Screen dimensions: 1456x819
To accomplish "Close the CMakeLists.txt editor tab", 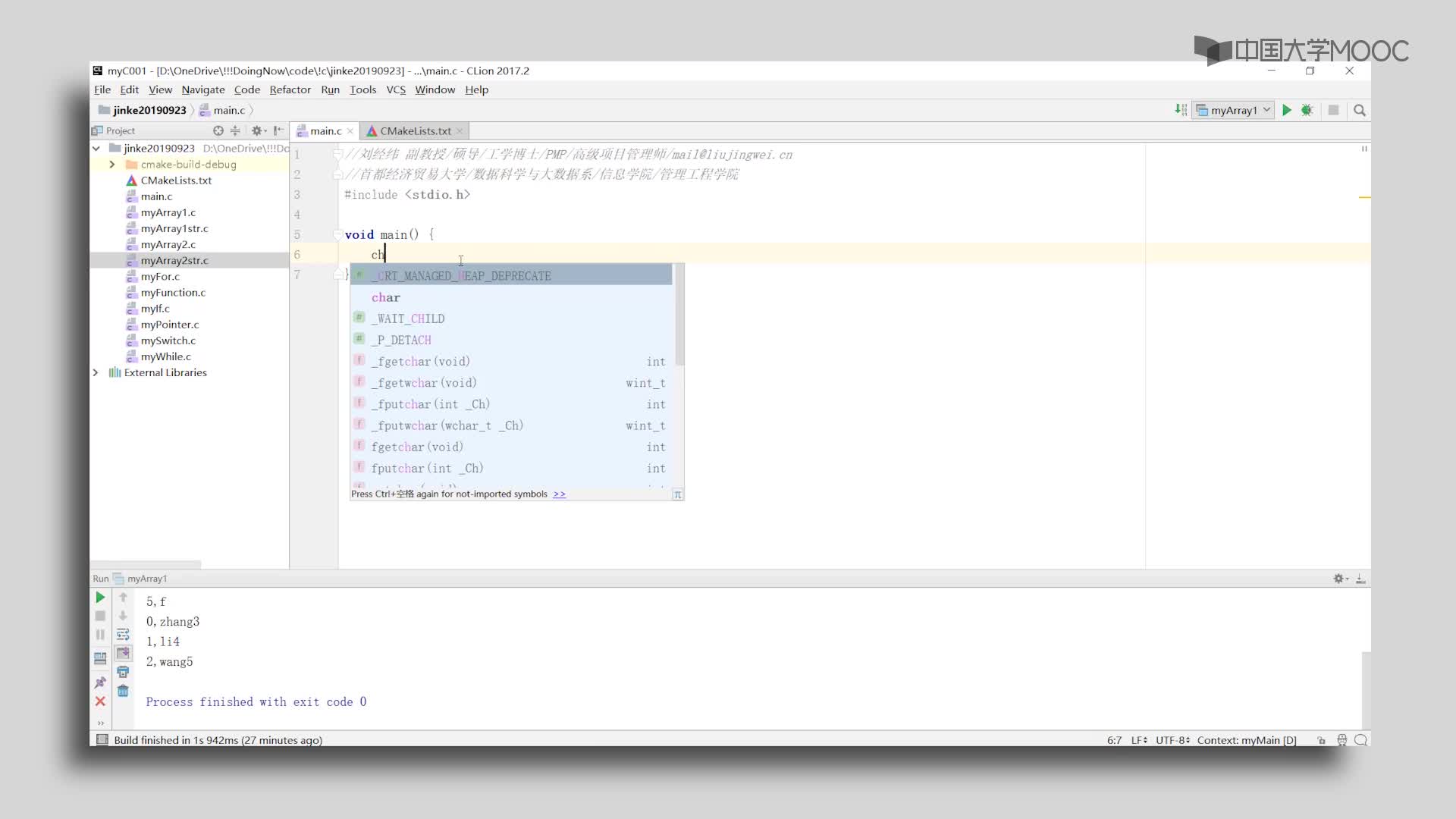I will pos(459,131).
